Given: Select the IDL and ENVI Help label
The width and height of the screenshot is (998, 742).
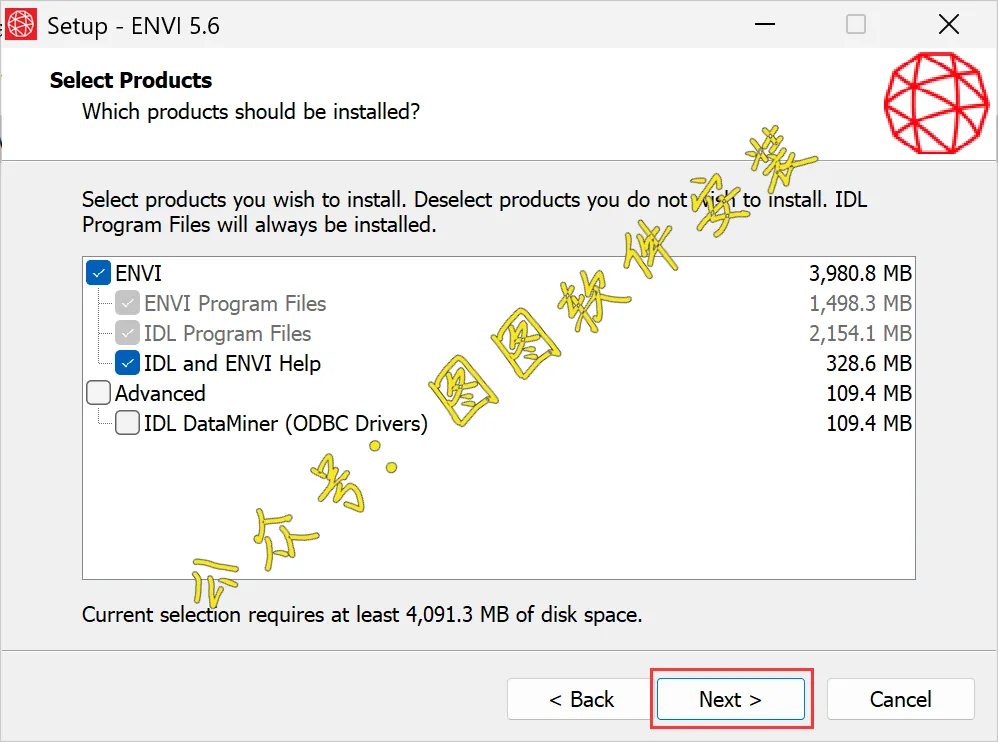Looking at the screenshot, I should tap(232, 363).
